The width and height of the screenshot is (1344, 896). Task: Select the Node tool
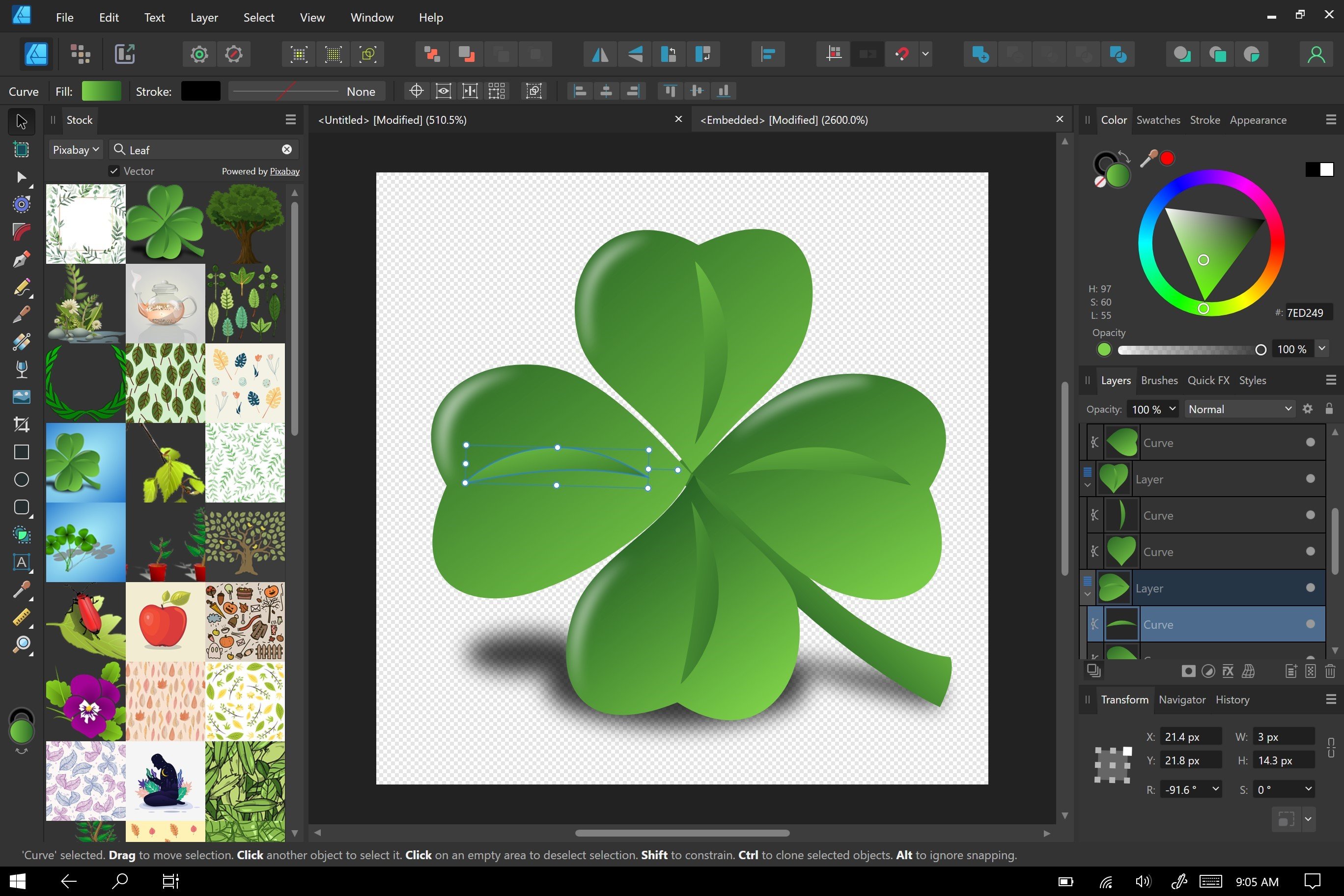[x=21, y=177]
